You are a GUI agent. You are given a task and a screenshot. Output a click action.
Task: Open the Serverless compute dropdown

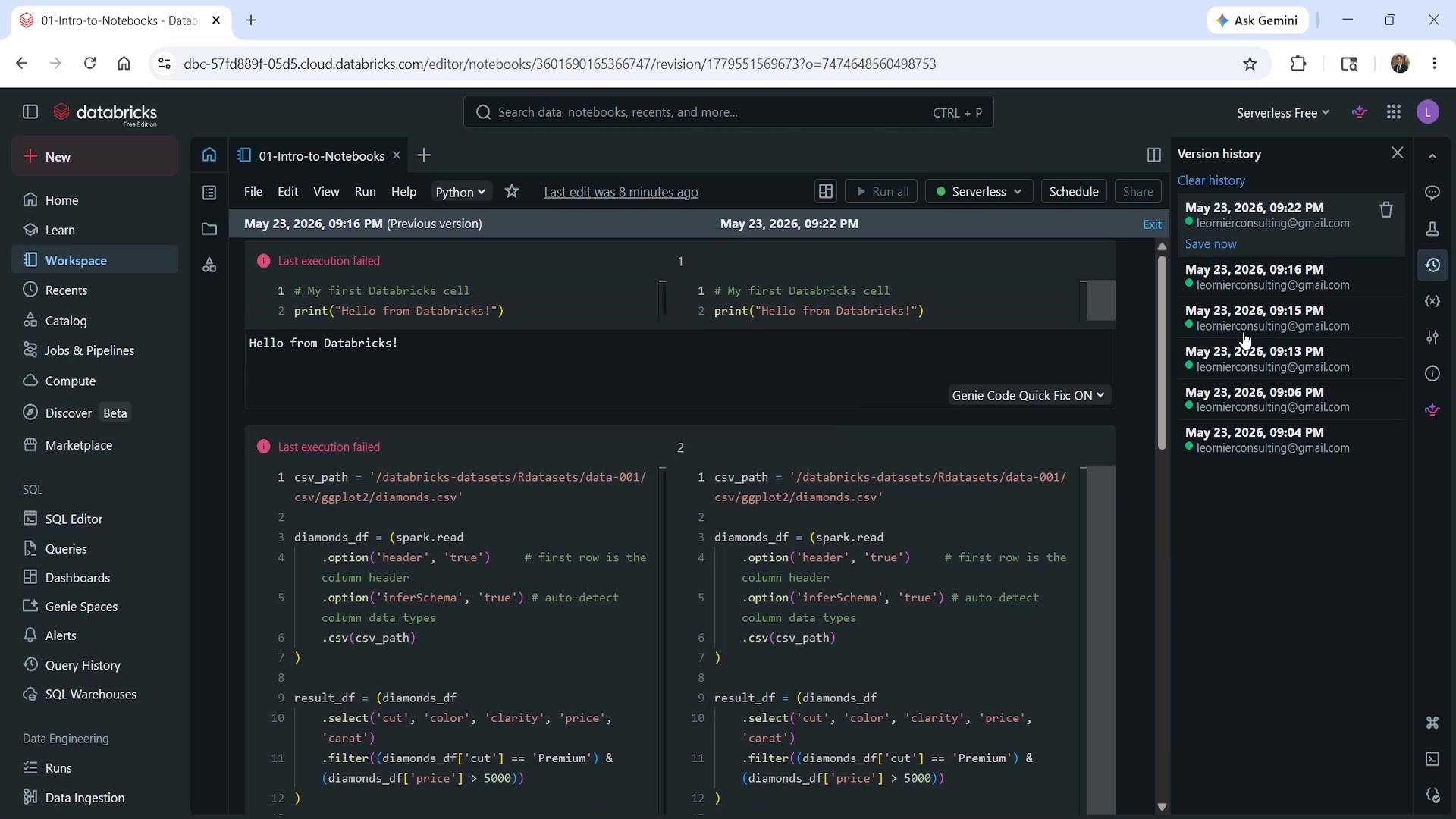979,192
